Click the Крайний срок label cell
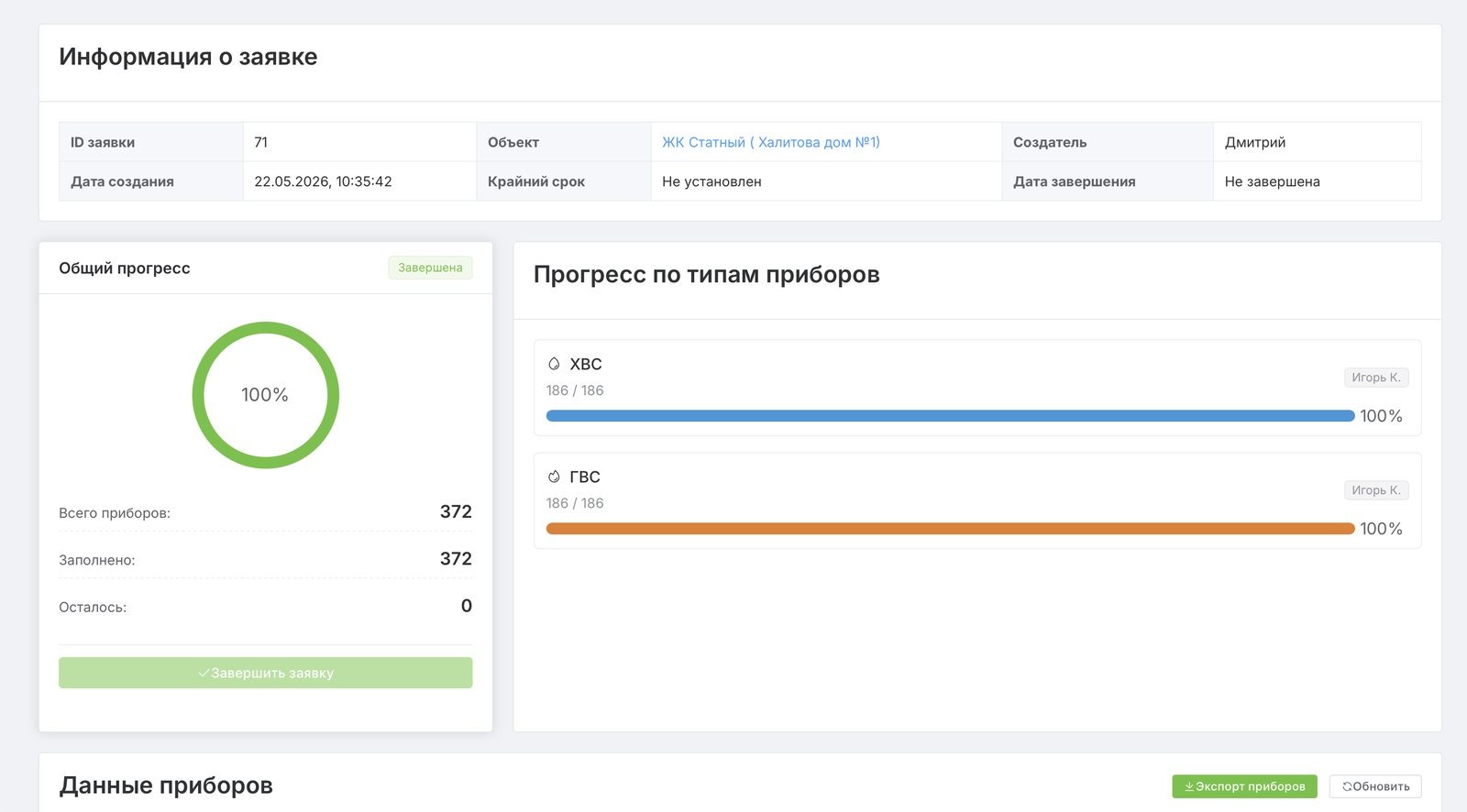 point(564,181)
